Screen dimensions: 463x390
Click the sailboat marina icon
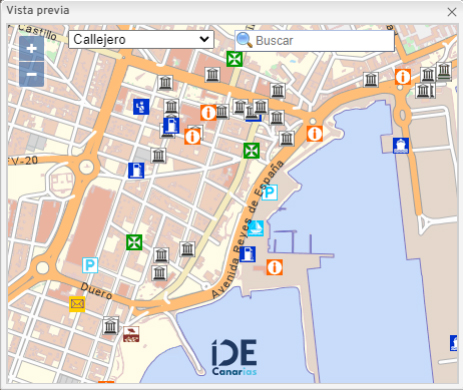tap(256, 228)
